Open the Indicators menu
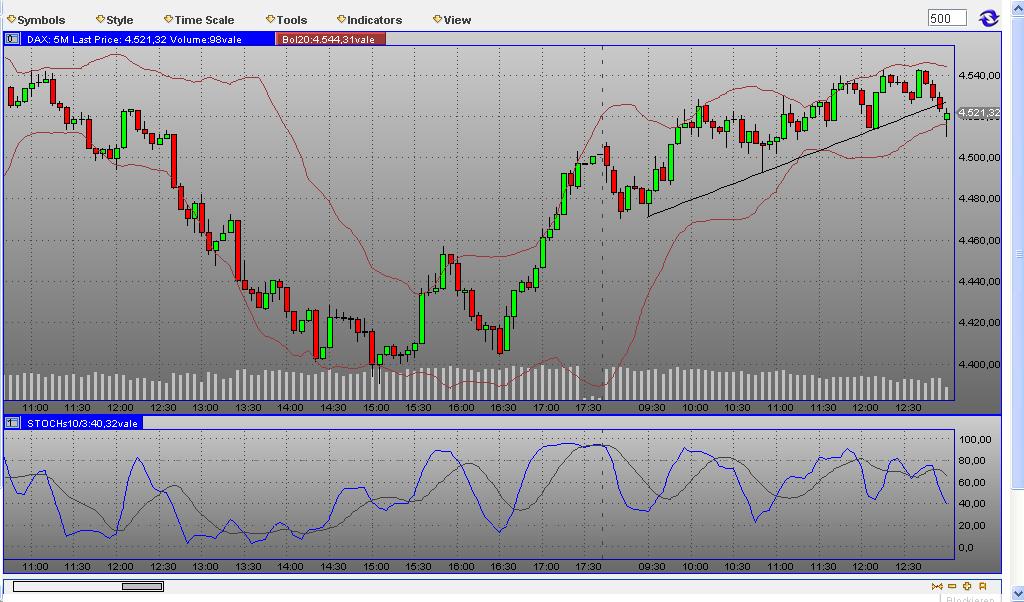The width and height of the screenshot is (1024, 602). tap(371, 19)
